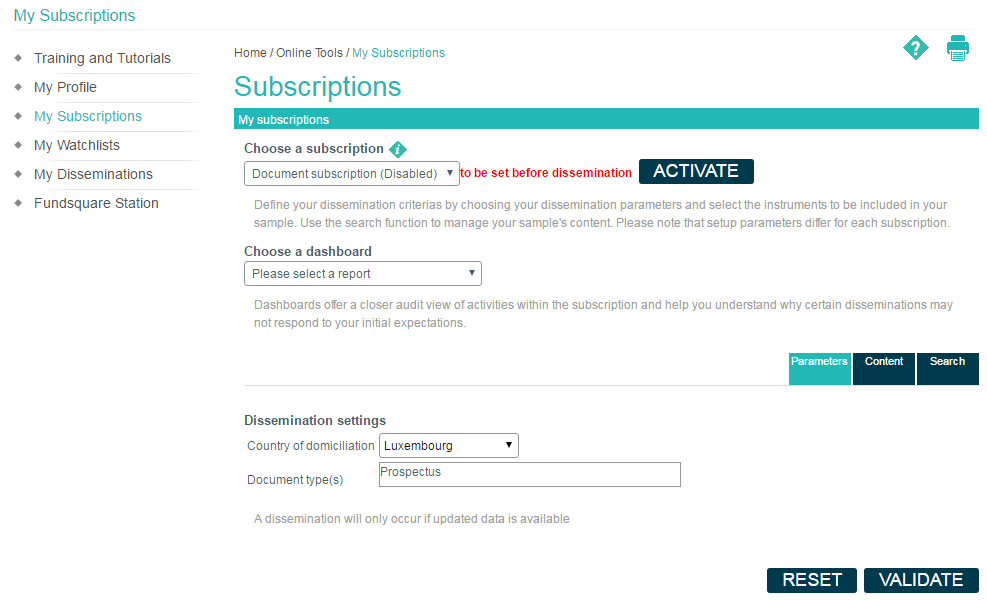Navigate to My Disseminations
The width and height of the screenshot is (987, 609).
pyautogui.click(x=93, y=174)
